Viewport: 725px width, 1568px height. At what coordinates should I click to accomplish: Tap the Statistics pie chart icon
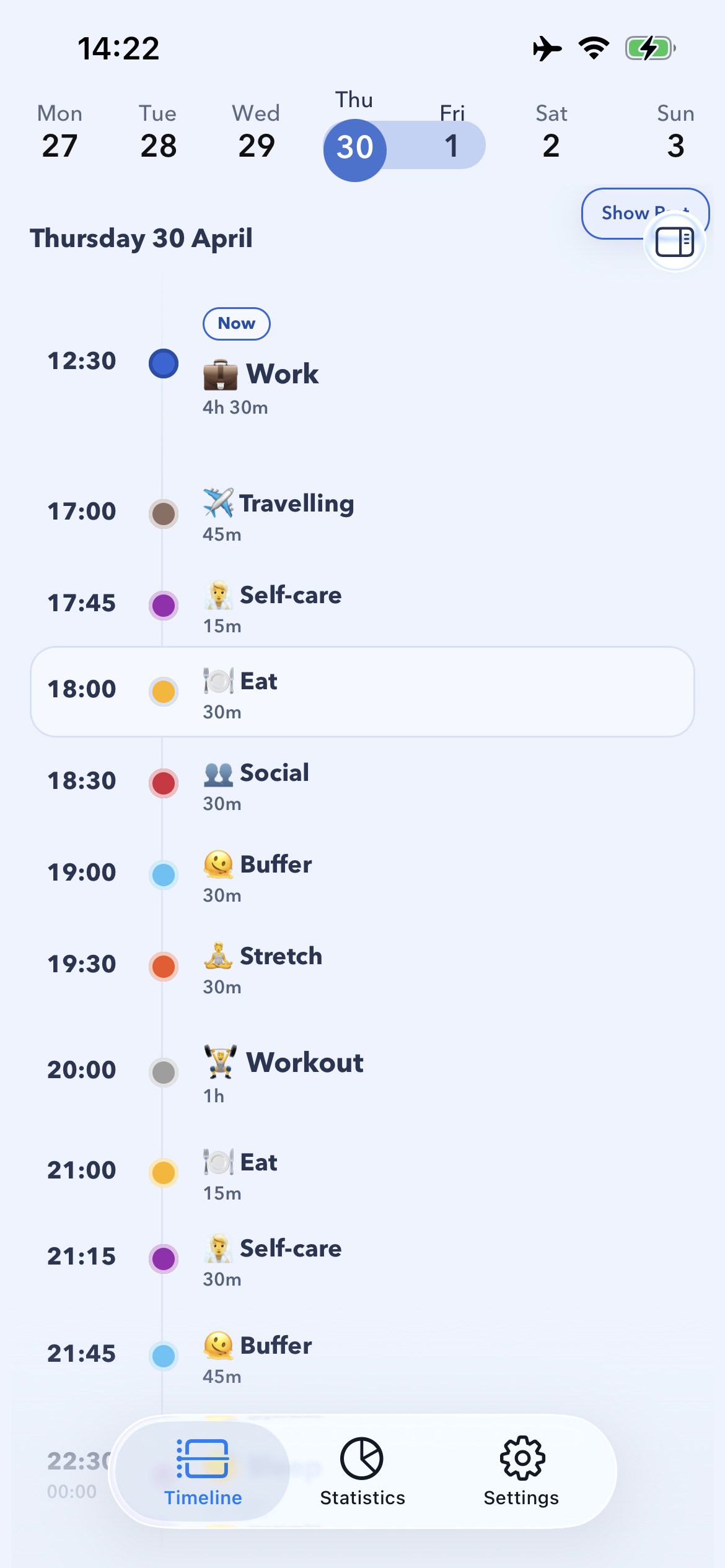[362, 1458]
